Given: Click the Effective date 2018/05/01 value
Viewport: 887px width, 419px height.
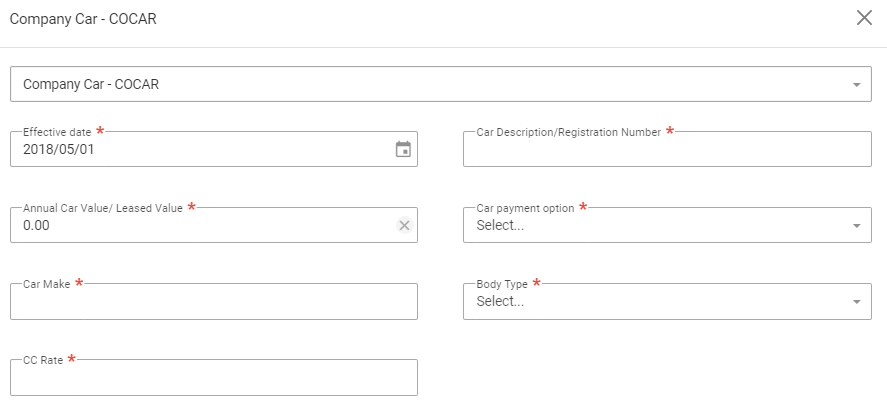Looking at the screenshot, I should pyautogui.click(x=59, y=150).
